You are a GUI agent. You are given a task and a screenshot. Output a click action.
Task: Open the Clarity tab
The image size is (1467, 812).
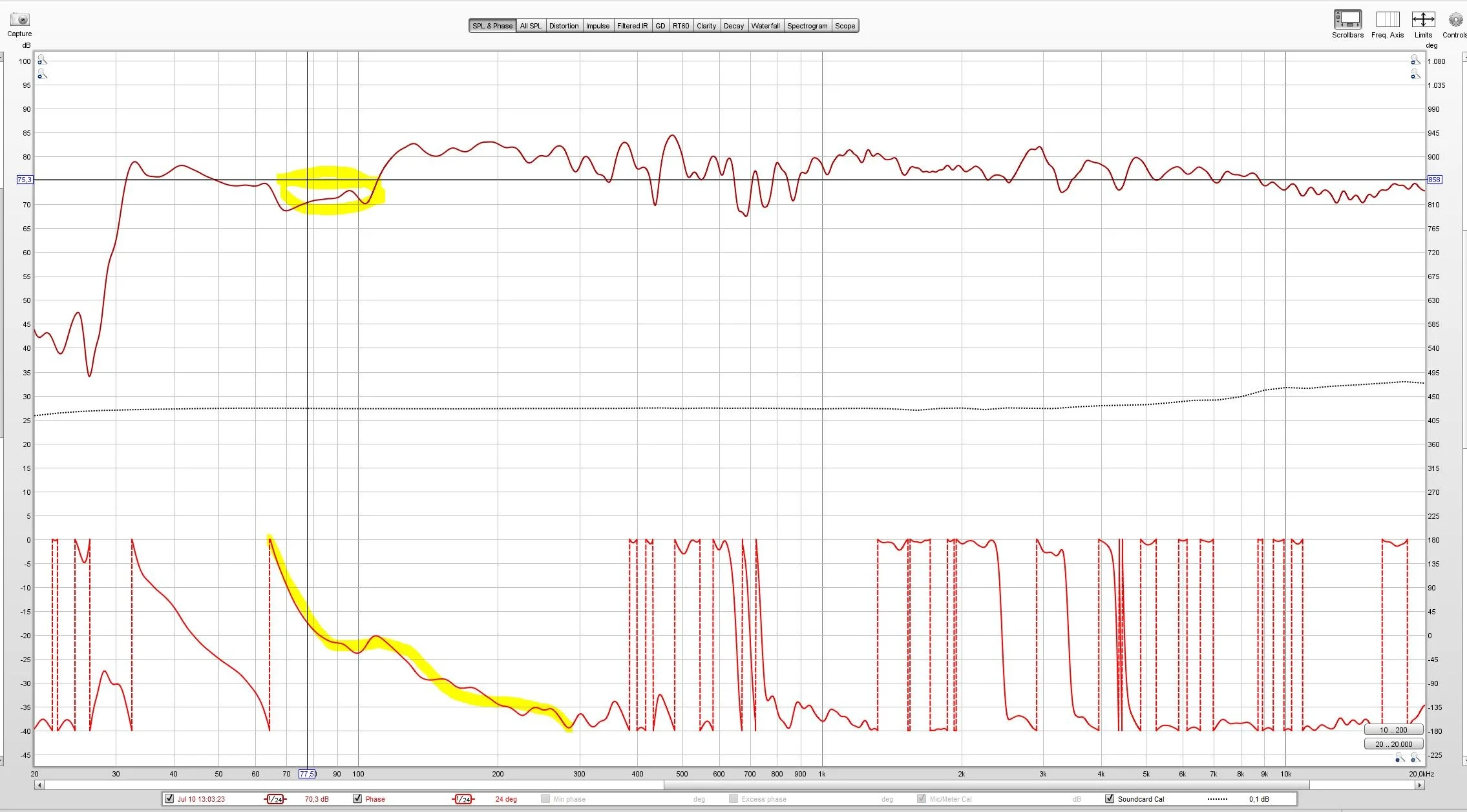[x=706, y=26]
